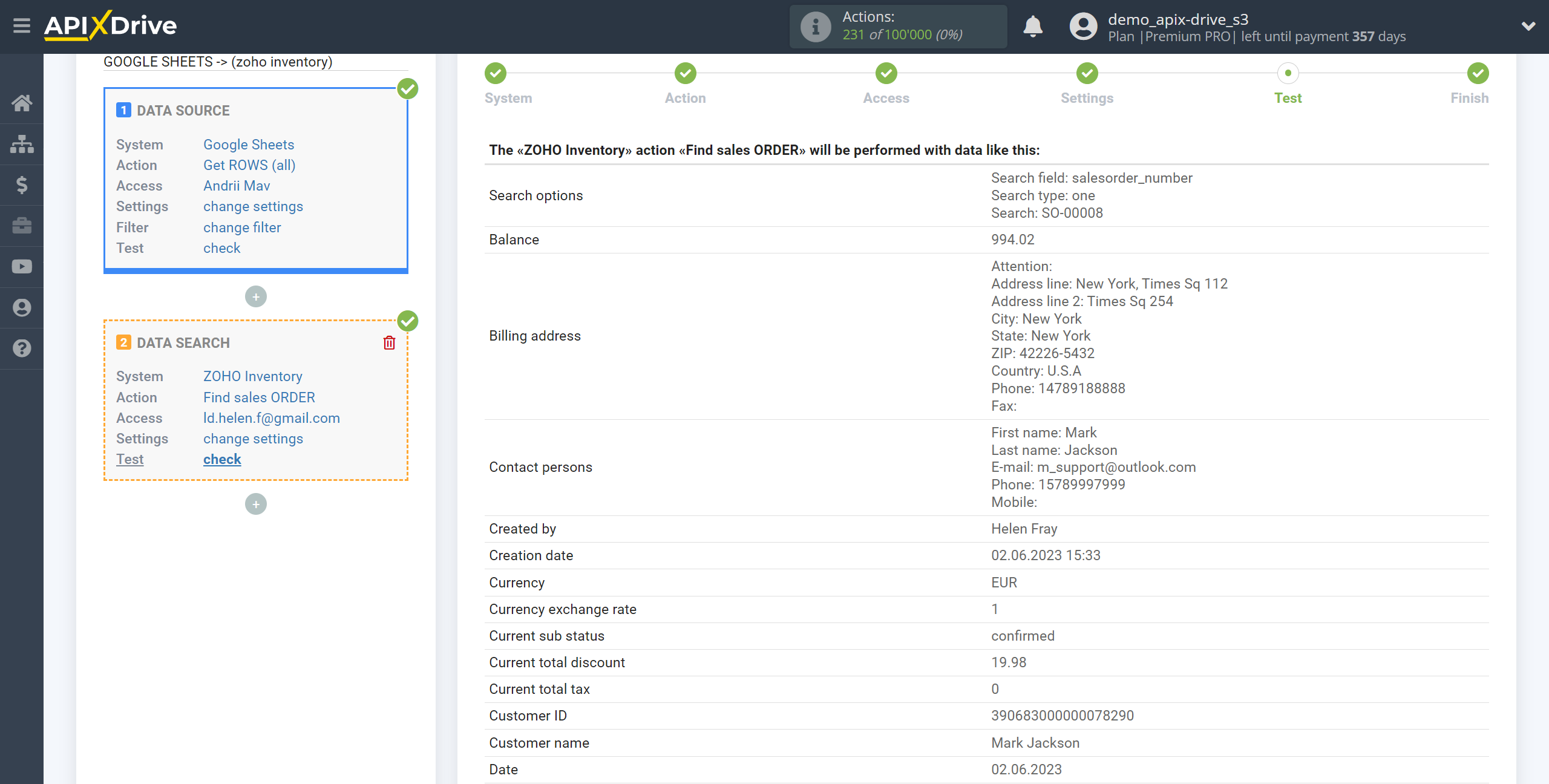Screen dimensions: 1549x784
Task: Click the Test label in Data Search
Action: (x=129, y=459)
